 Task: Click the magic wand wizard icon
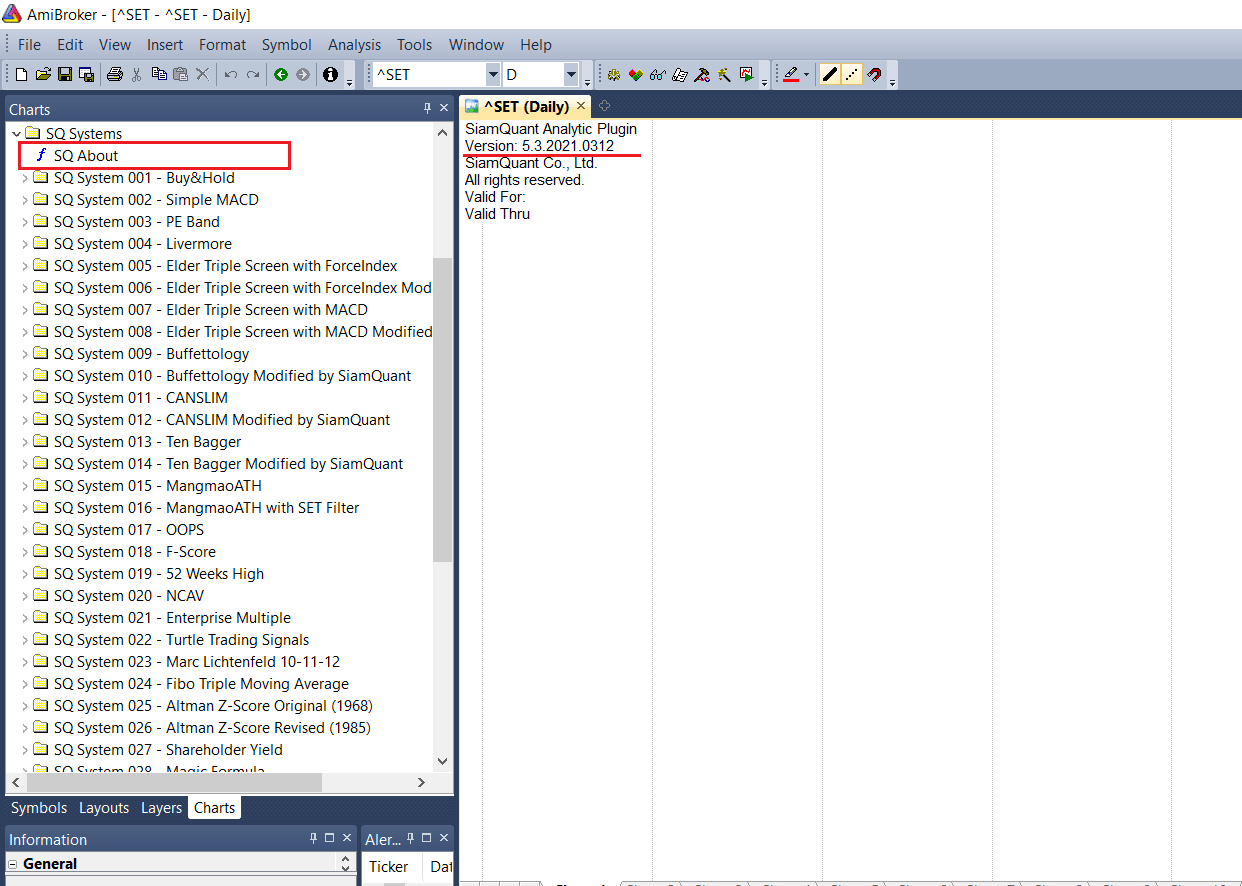tap(724, 75)
